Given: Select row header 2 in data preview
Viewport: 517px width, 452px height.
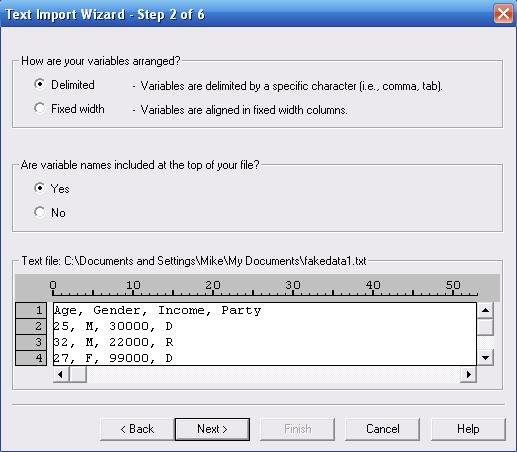Looking at the screenshot, I should click(31, 326).
